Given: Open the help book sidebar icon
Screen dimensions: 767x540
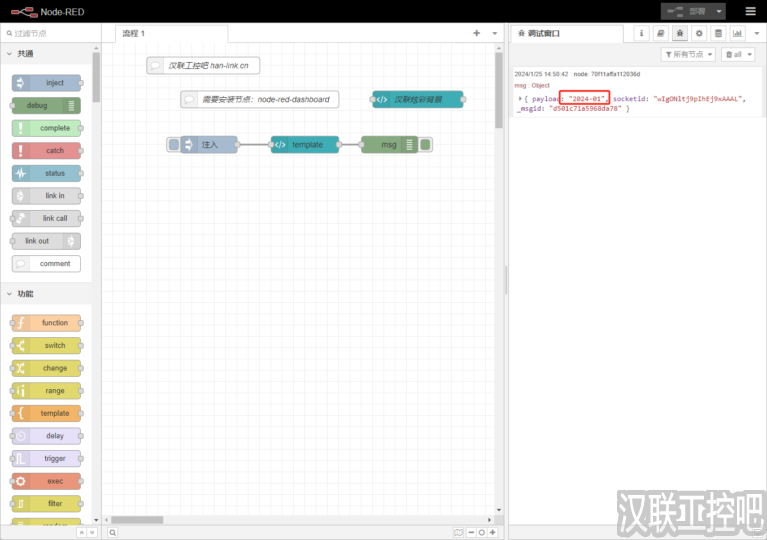Looking at the screenshot, I should (x=660, y=33).
